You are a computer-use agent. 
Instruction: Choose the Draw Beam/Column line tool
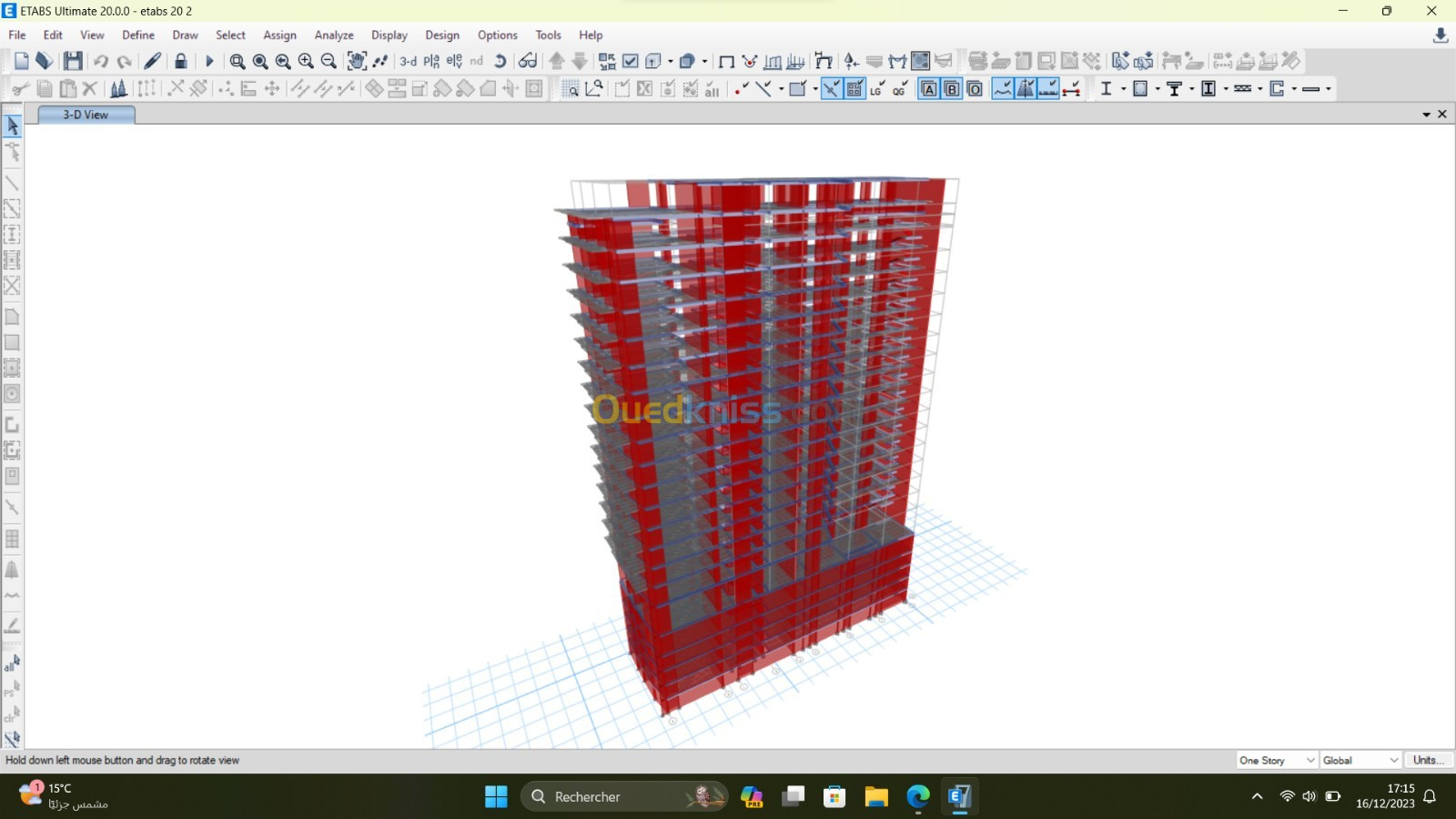(x=13, y=183)
